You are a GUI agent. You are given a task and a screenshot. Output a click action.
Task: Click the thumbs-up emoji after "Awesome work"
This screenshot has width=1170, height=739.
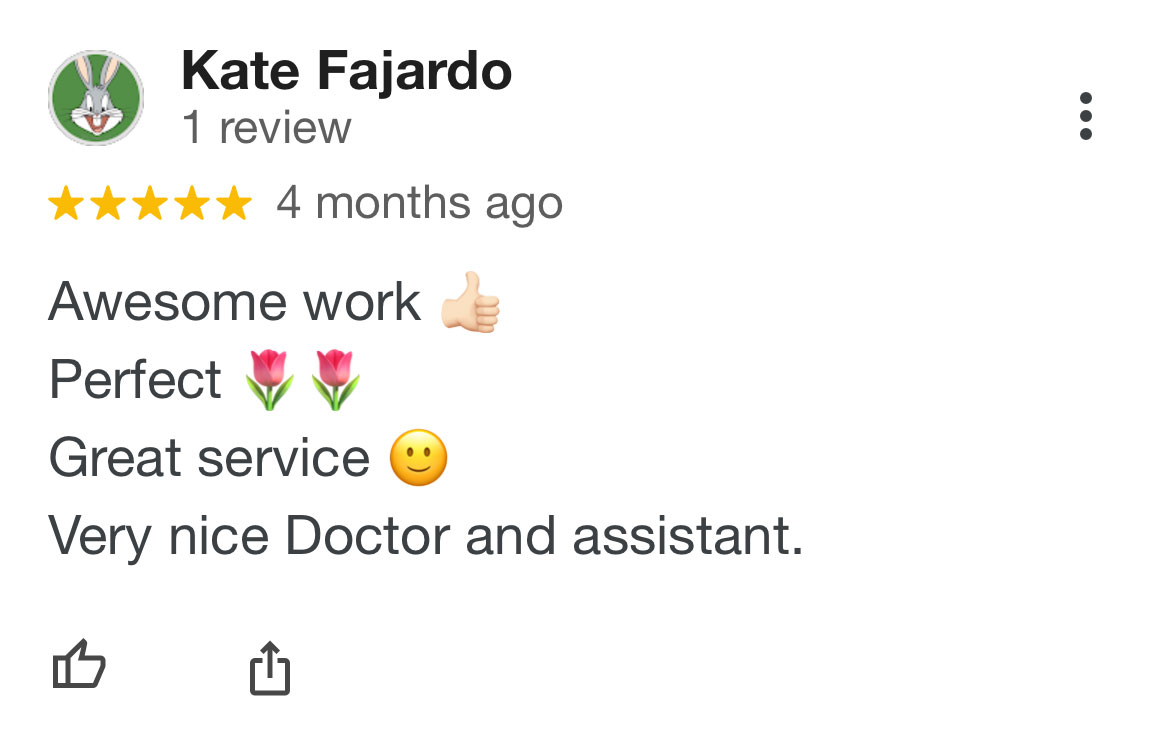pyautogui.click(x=470, y=302)
